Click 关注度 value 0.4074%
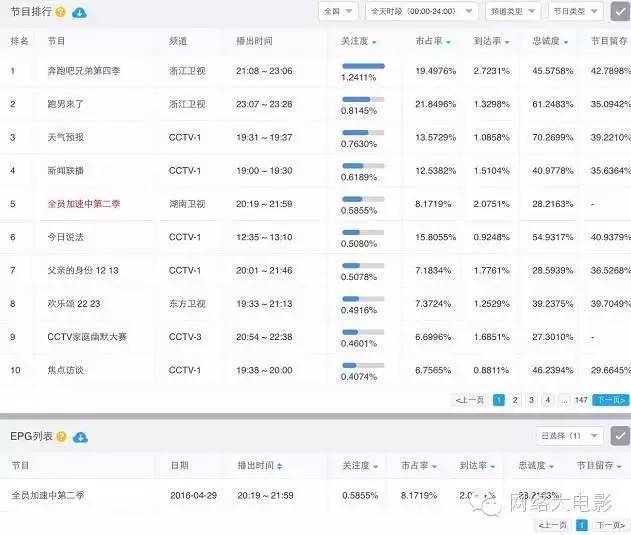This screenshot has height=535, width=631. (359, 377)
